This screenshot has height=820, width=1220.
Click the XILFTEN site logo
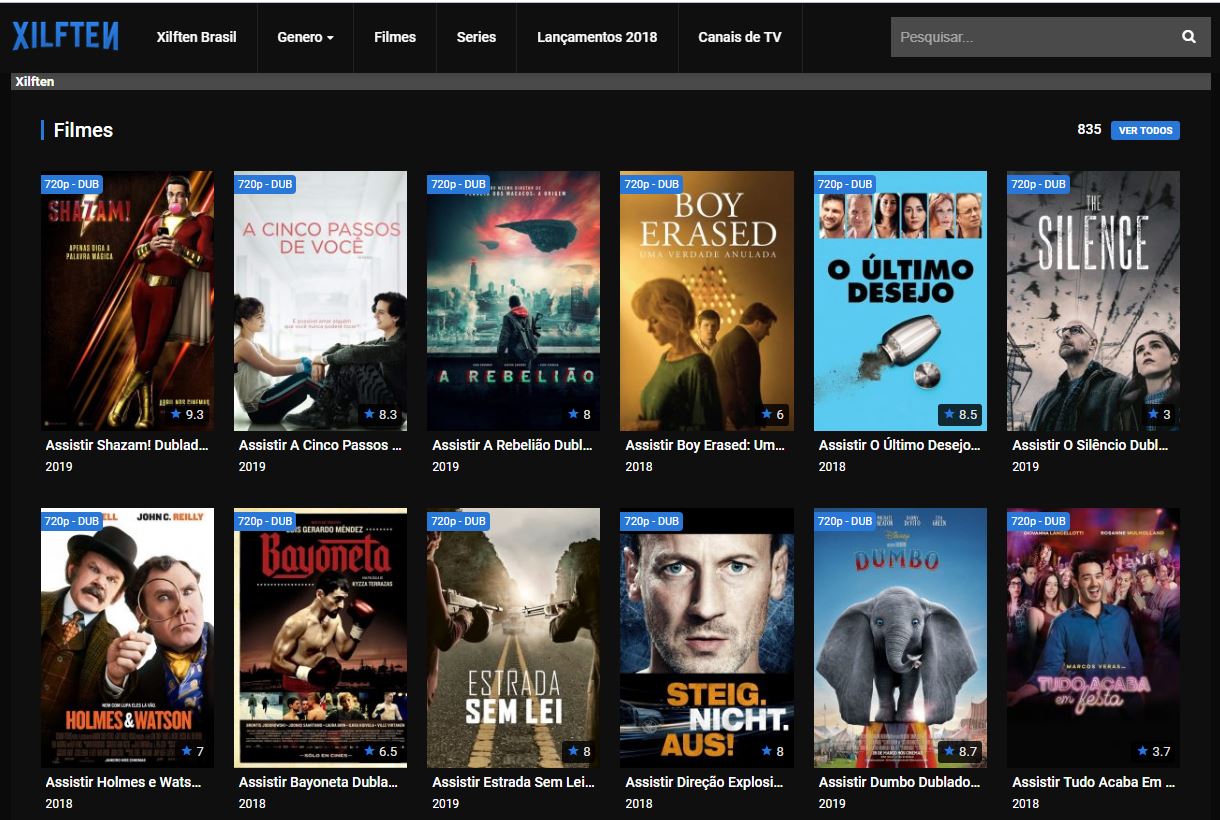[64, 36]
